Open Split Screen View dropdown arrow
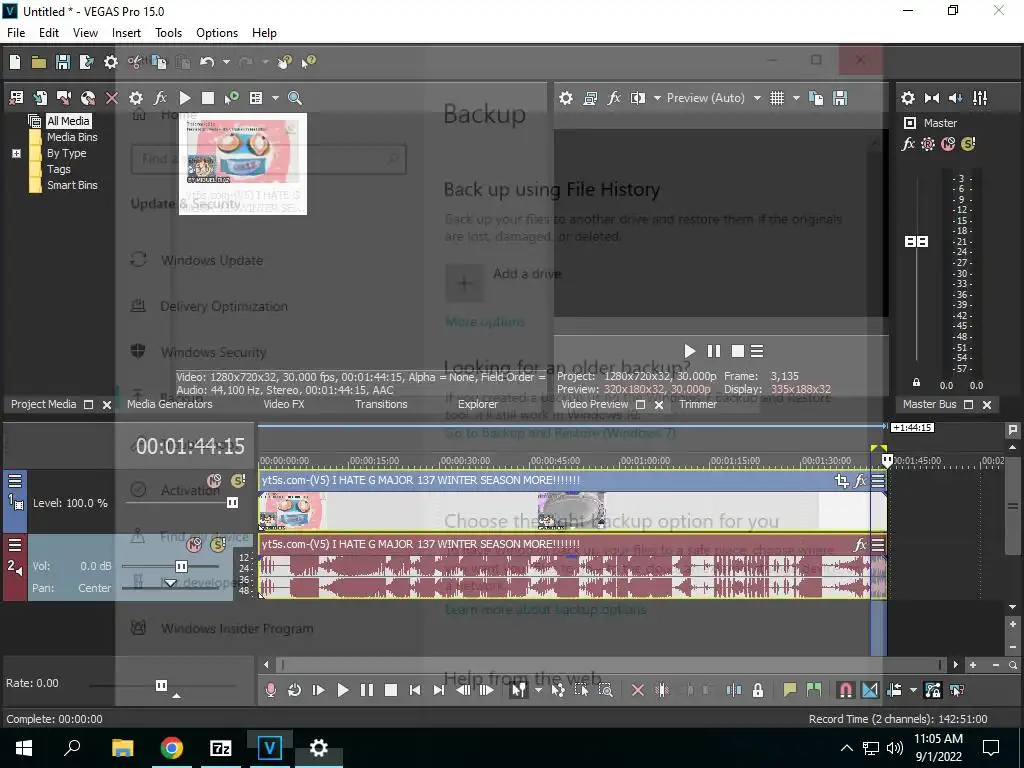The width and height of the screenshot is (1024, 768). click(657, 98)
